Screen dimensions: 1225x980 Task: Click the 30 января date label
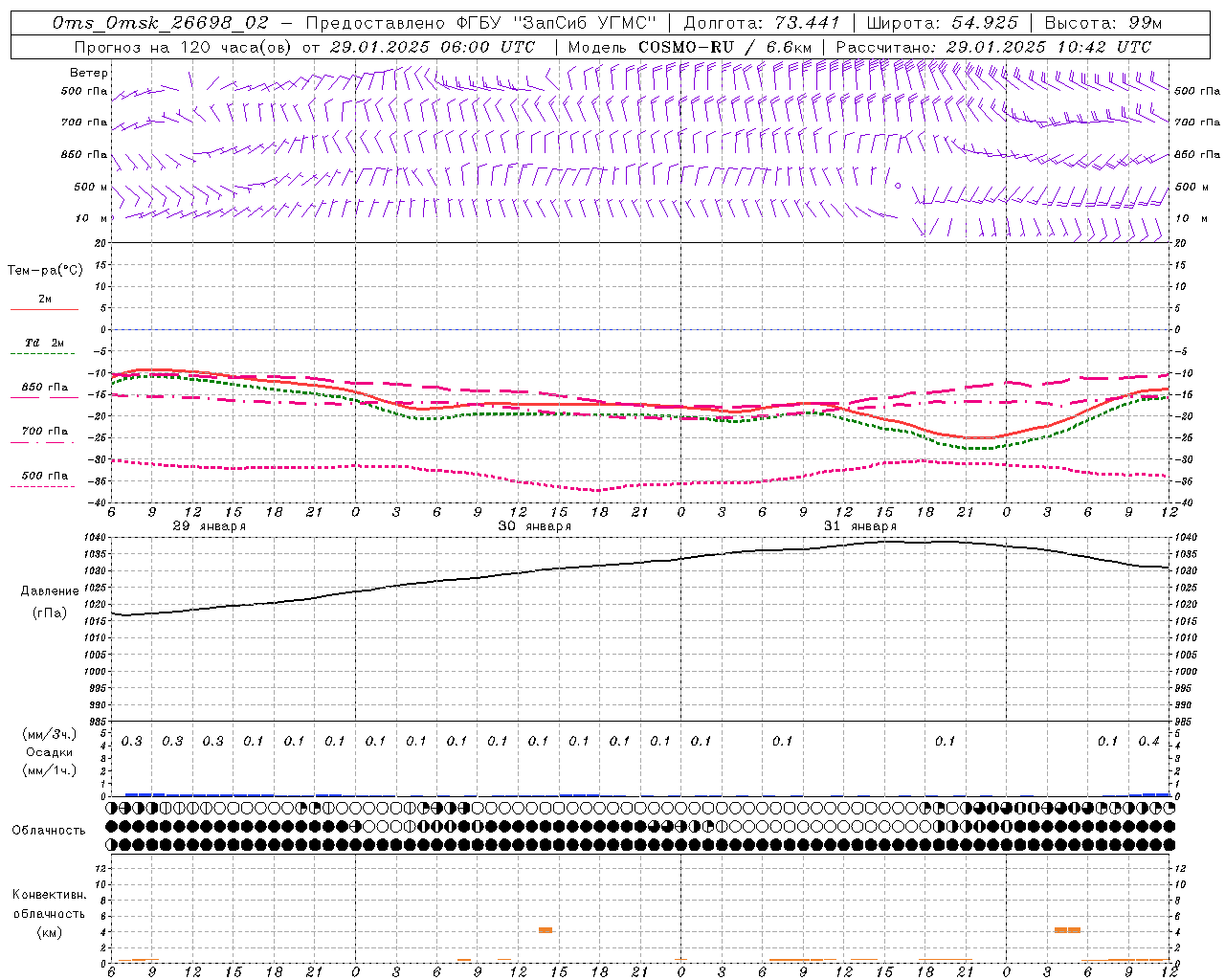tap(534, 526)
